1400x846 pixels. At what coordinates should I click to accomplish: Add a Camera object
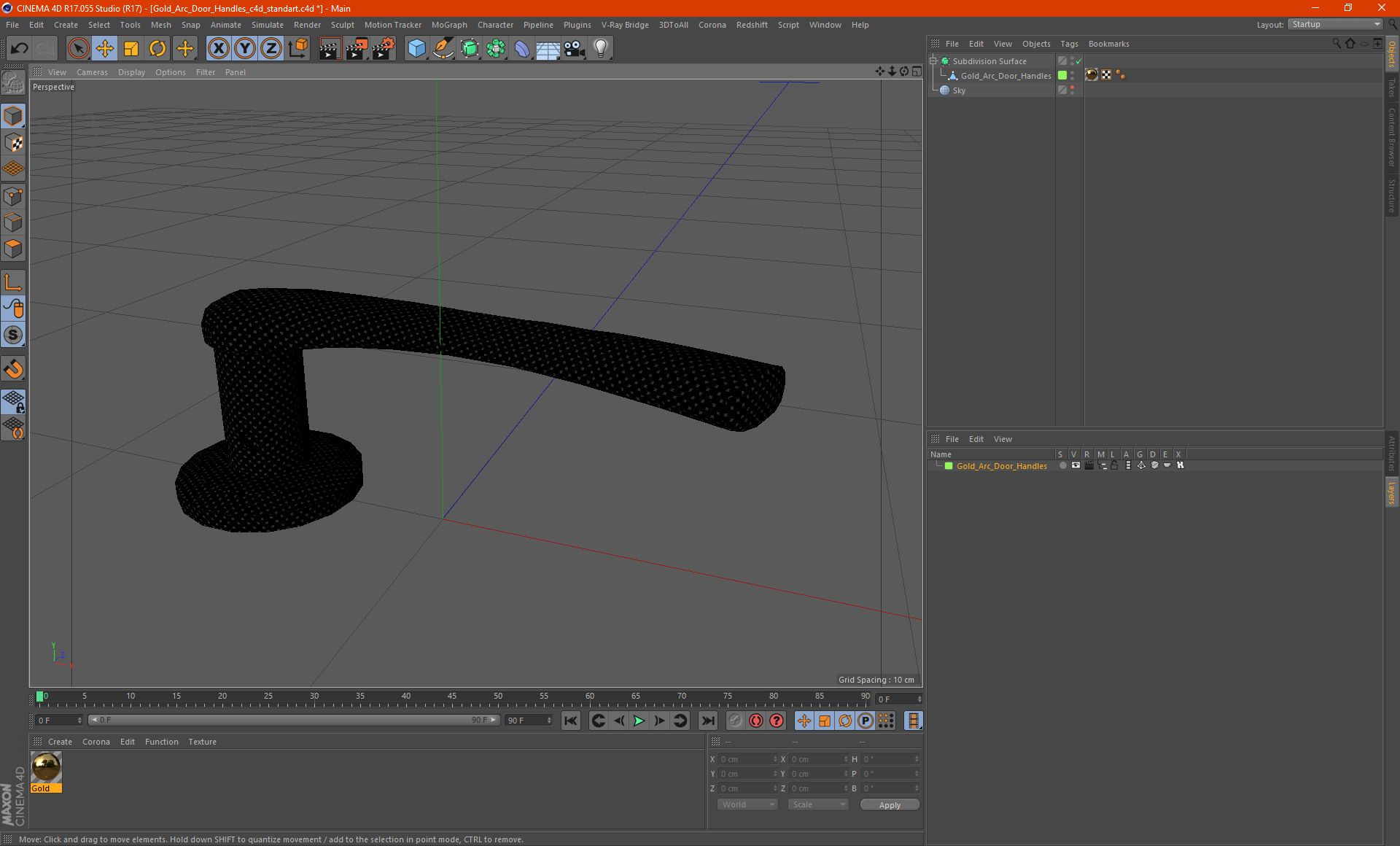[575, 49]
